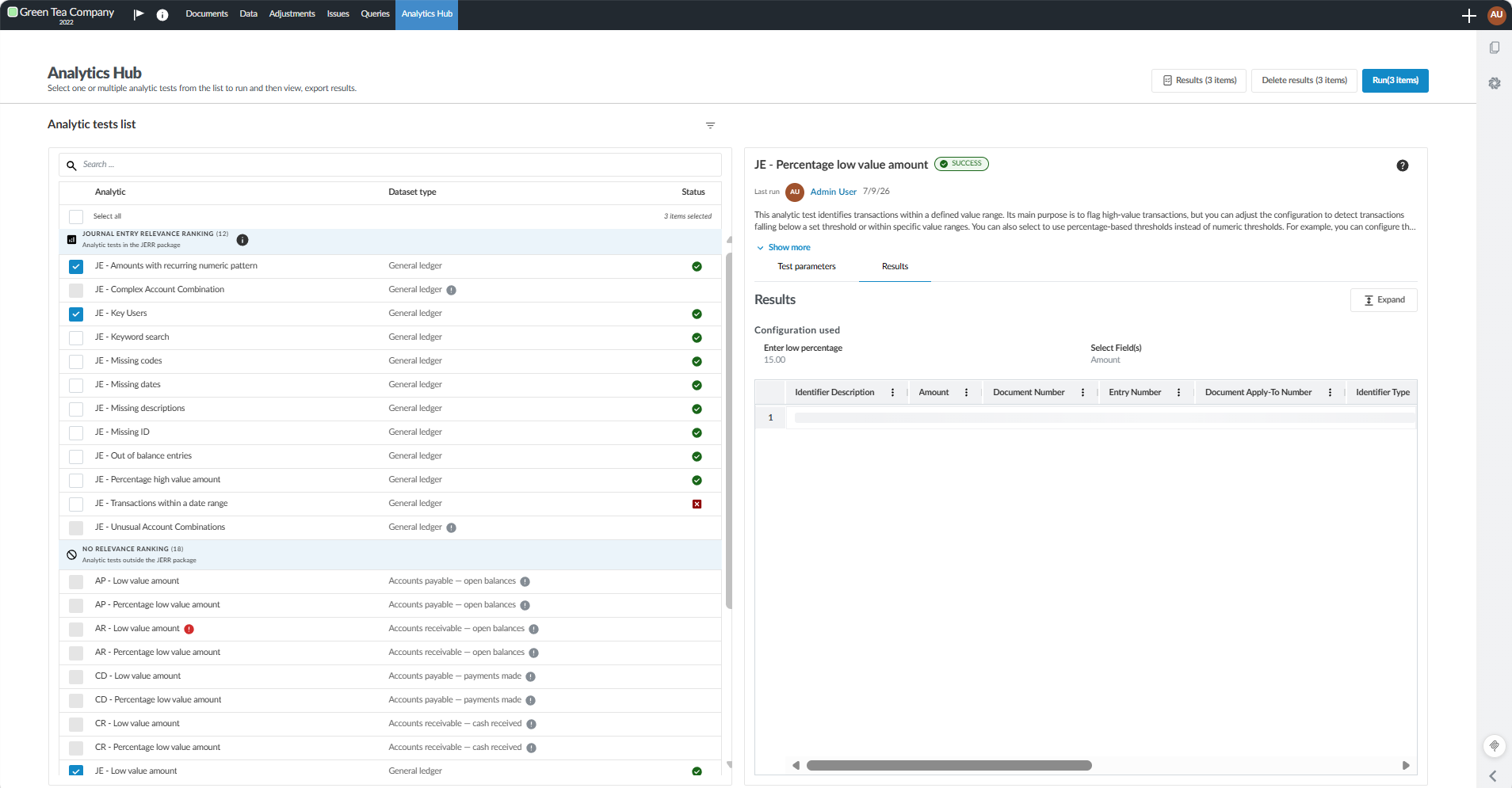Click info icon on JE - Unusual Account Combinations row
The height and width of the screenshot is (788, 1512).
(x=451, y=527)
